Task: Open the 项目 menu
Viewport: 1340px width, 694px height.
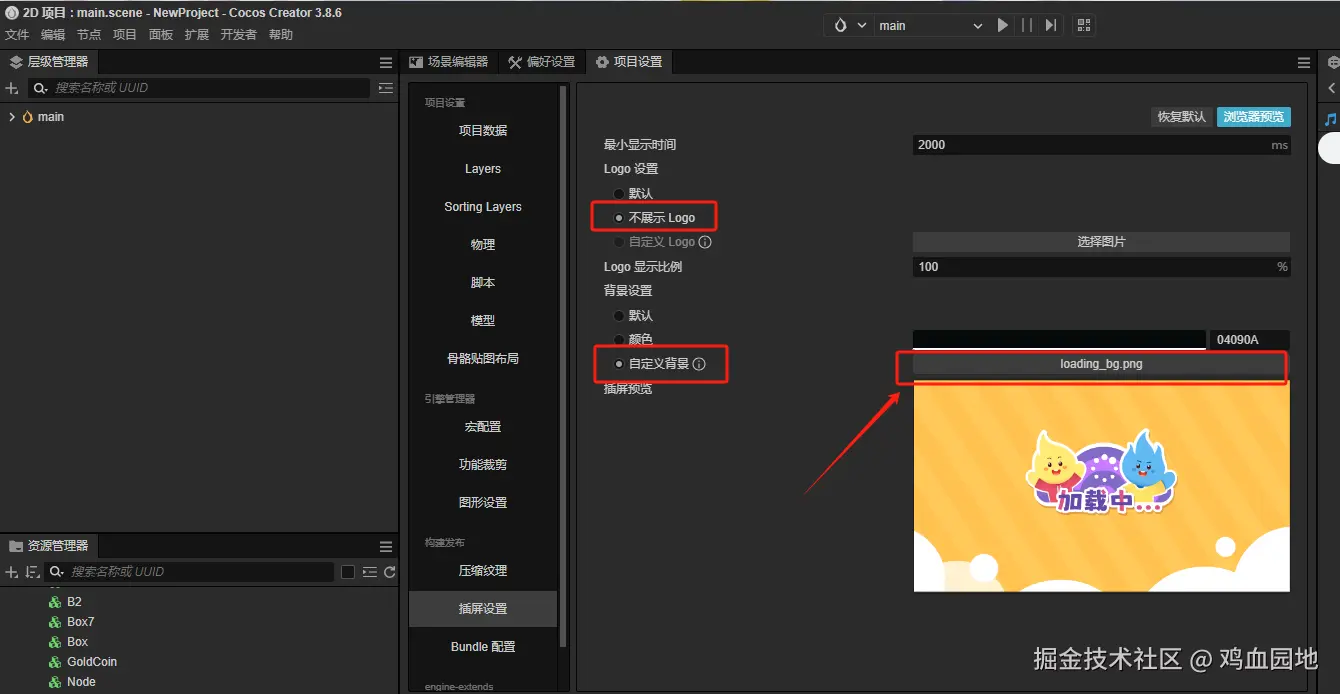Action: (125, 35)
